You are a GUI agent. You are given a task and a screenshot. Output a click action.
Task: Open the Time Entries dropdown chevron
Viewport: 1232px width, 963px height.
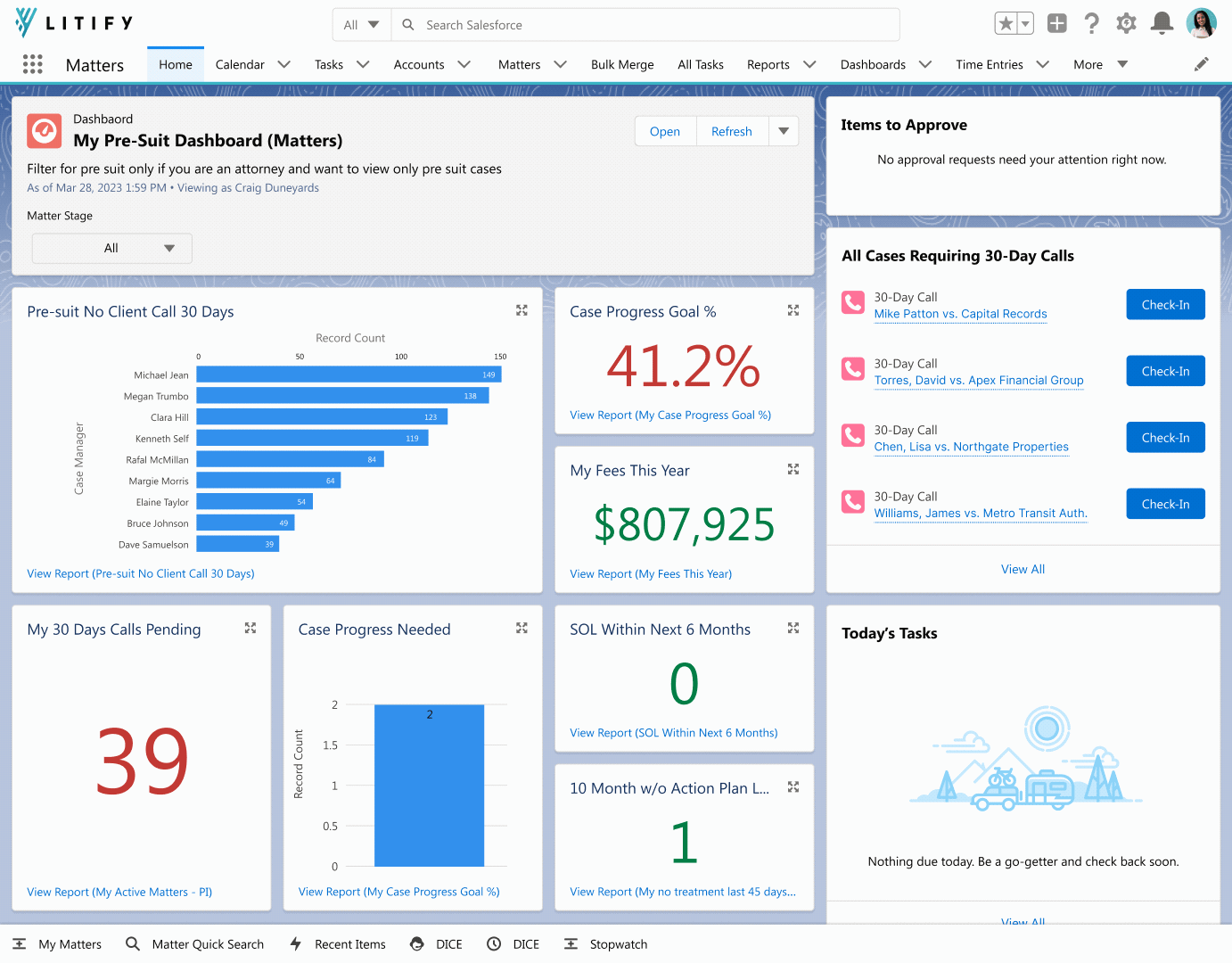[1042, 64]
